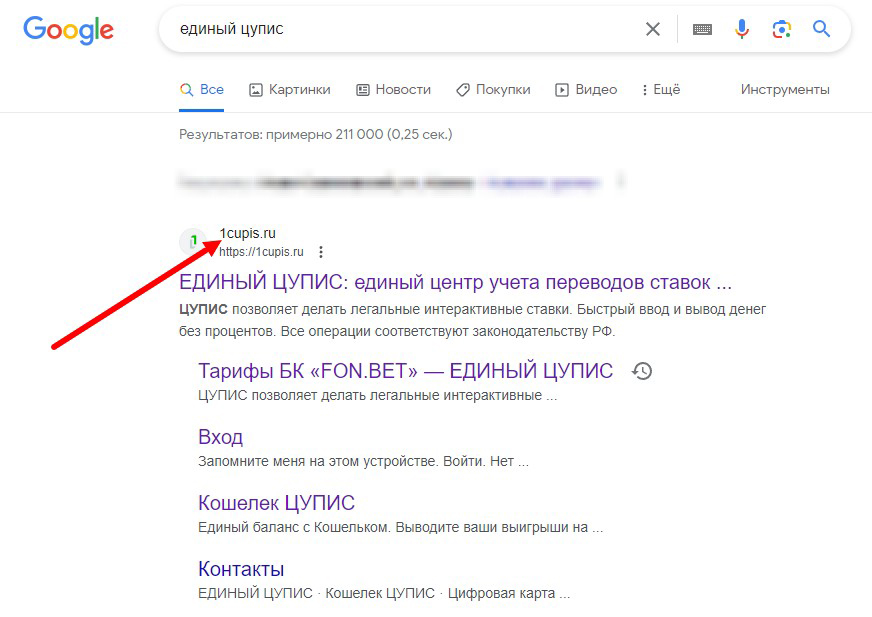Click the 1cupis.ru site name
The image size is (872, 617).
click(x=247, y=233)
